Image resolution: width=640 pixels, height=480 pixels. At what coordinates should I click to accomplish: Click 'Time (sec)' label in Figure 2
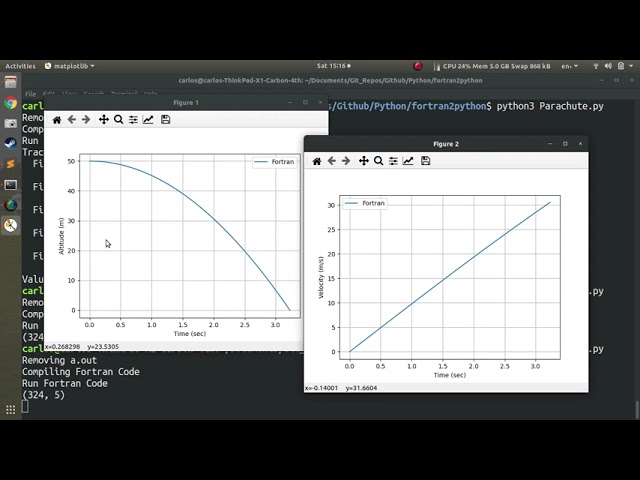(x=450, y=375)
